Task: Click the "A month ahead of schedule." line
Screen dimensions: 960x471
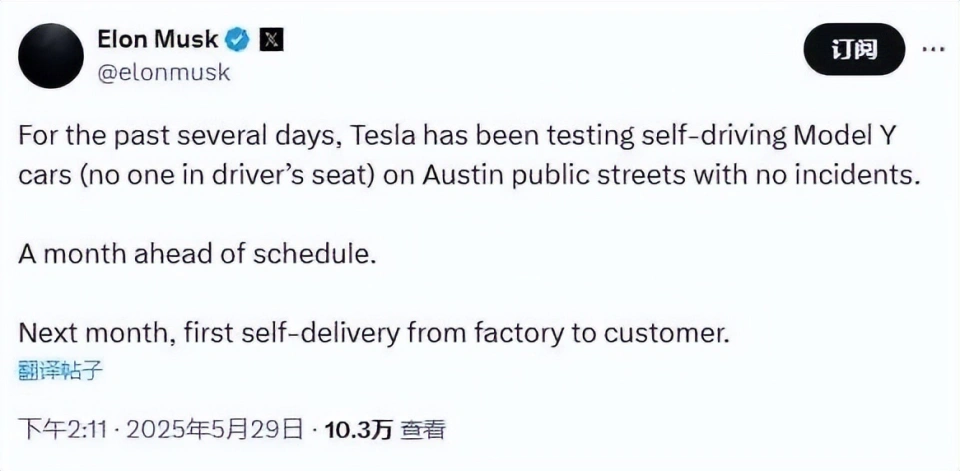Action: click(197, 255)
